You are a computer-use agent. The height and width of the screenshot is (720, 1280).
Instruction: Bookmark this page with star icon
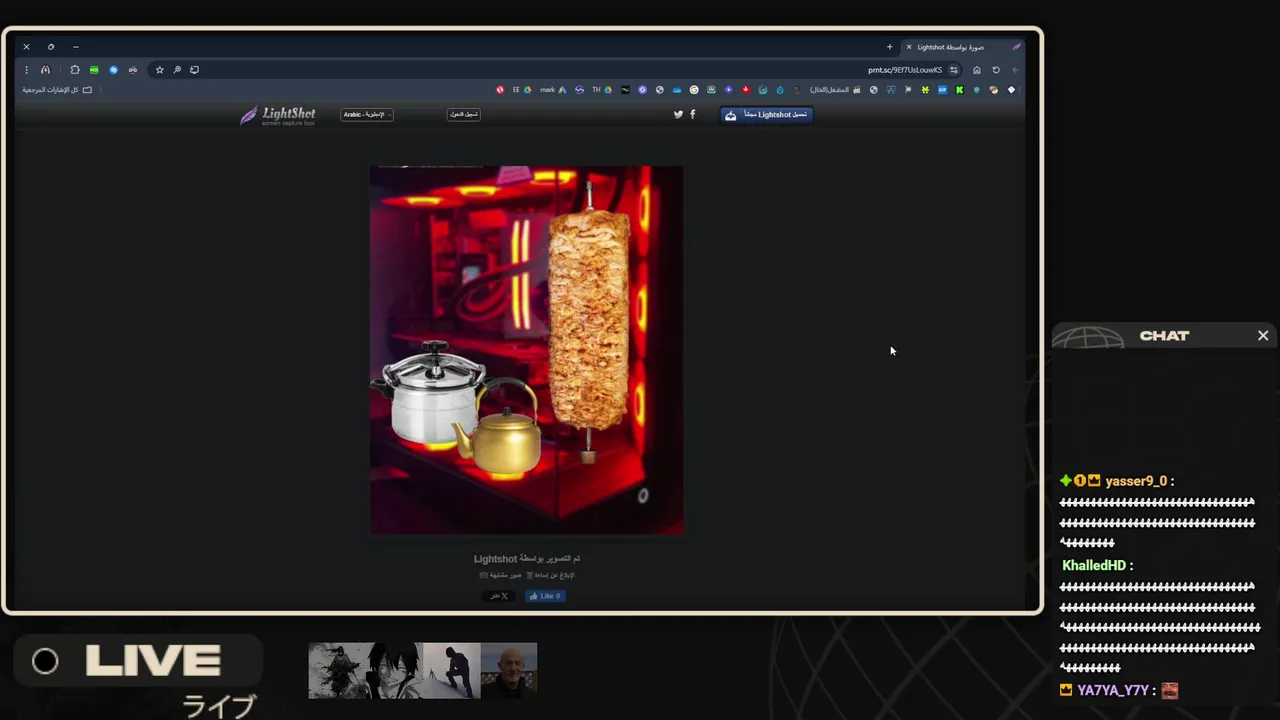[159, 70]
